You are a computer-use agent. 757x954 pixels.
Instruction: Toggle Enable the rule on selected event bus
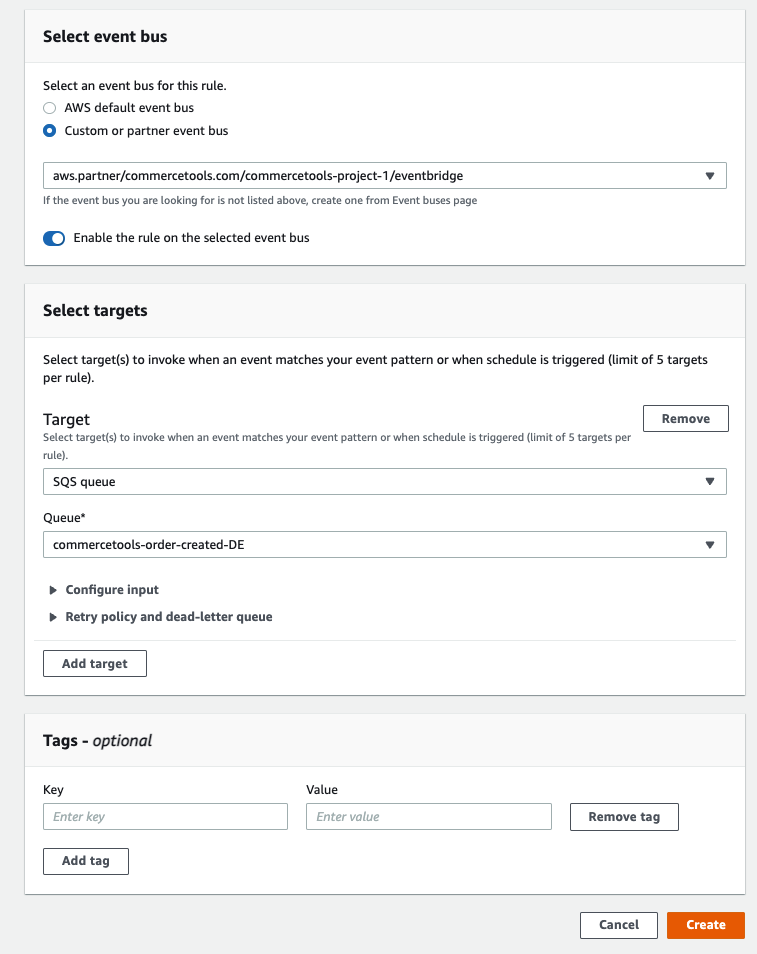54,239
